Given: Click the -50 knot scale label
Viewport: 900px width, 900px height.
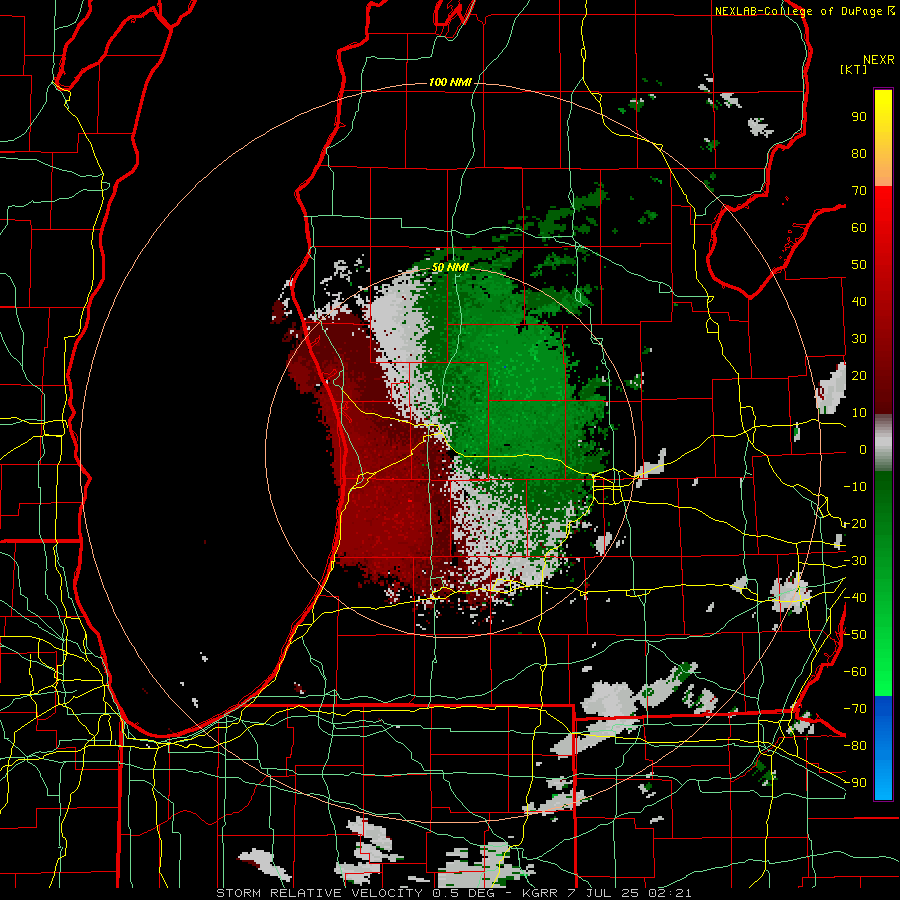Looking at the screenshot, I should [x=855, y=635].
